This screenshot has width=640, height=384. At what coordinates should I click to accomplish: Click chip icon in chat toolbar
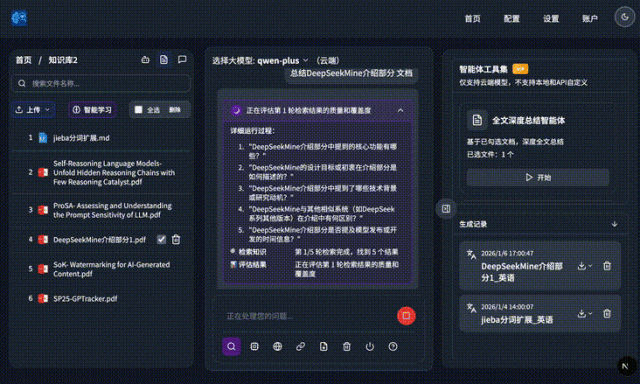pos(254,346)
